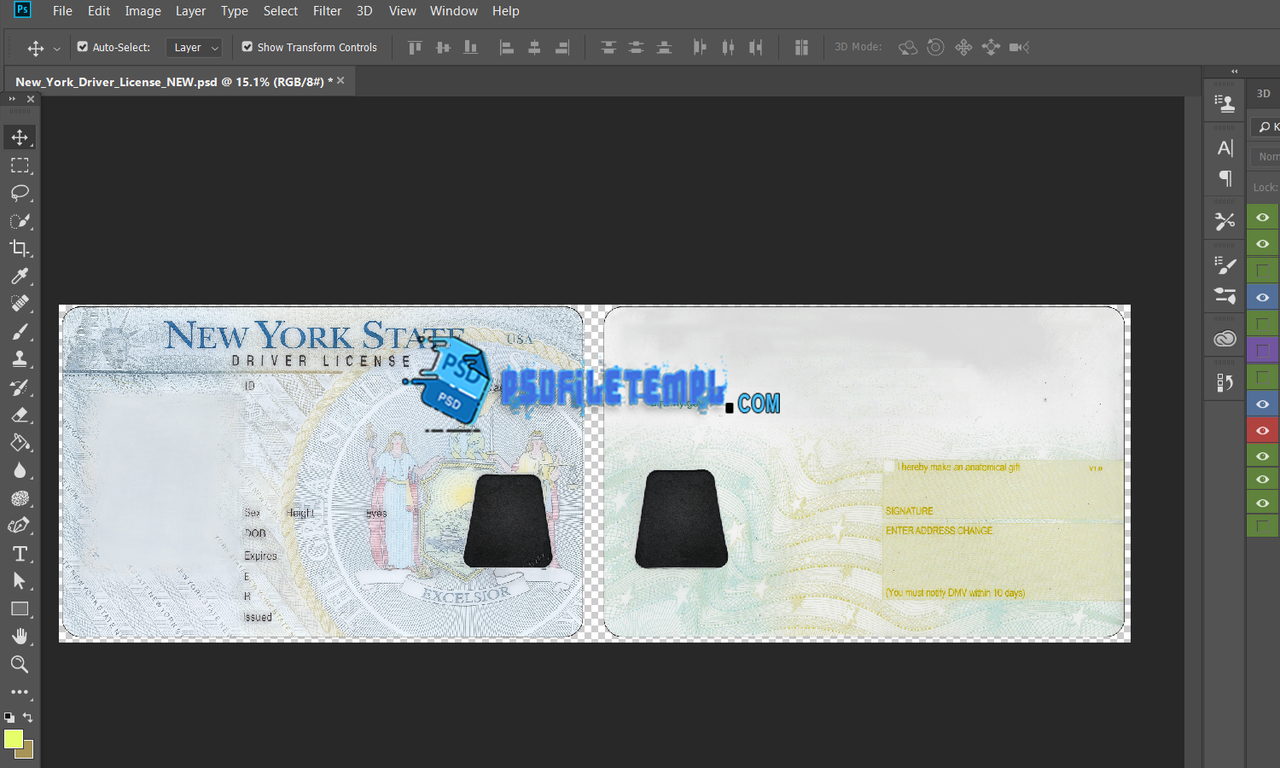Show the purple-labeled hidden layer
The height and width of the screenshot is (768, 1280).
tap(1263, 350)
